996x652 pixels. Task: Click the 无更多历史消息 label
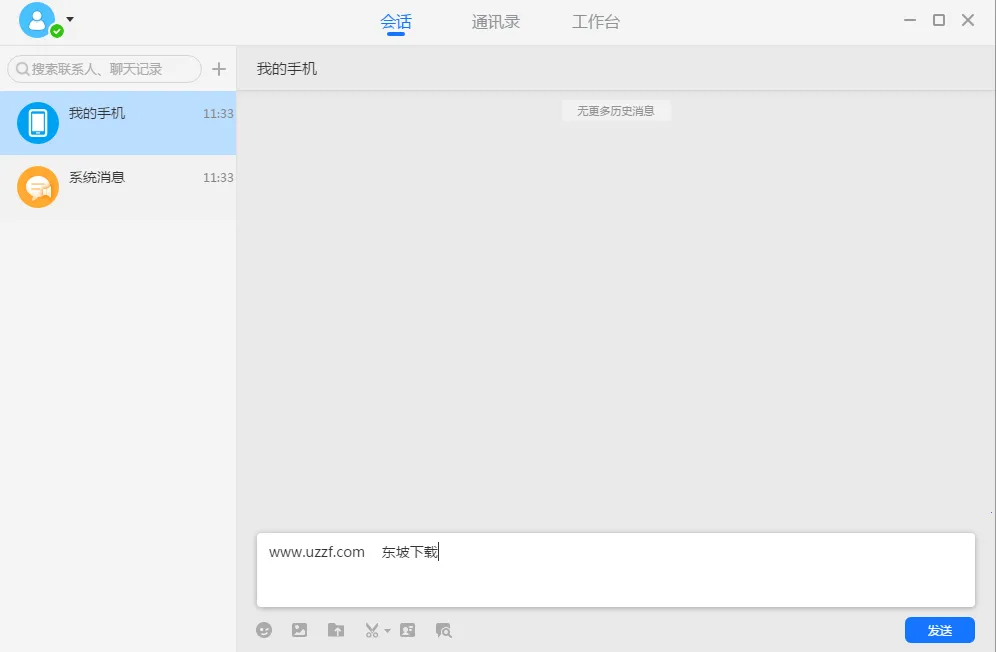(x=616, y=111)
